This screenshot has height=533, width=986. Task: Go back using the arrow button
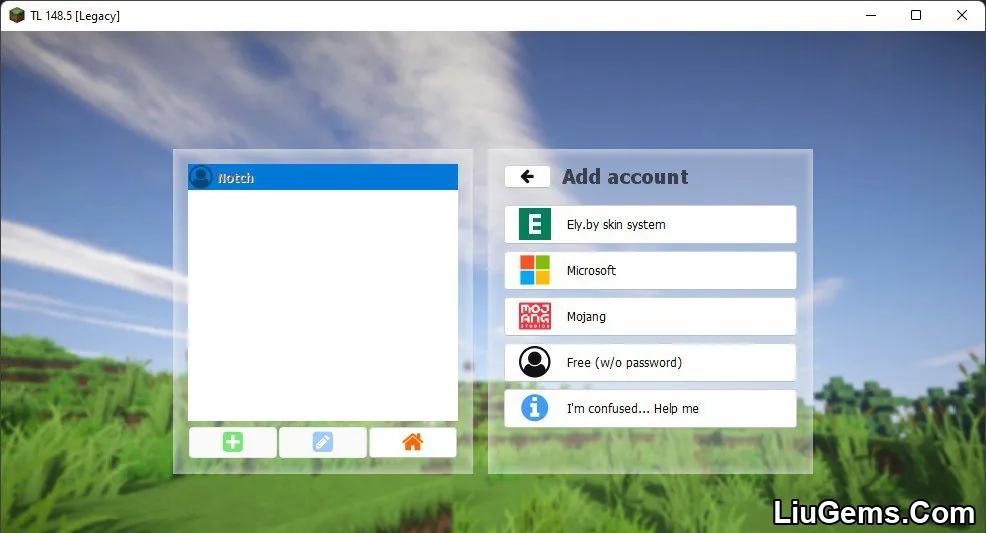tap(527, 177)
